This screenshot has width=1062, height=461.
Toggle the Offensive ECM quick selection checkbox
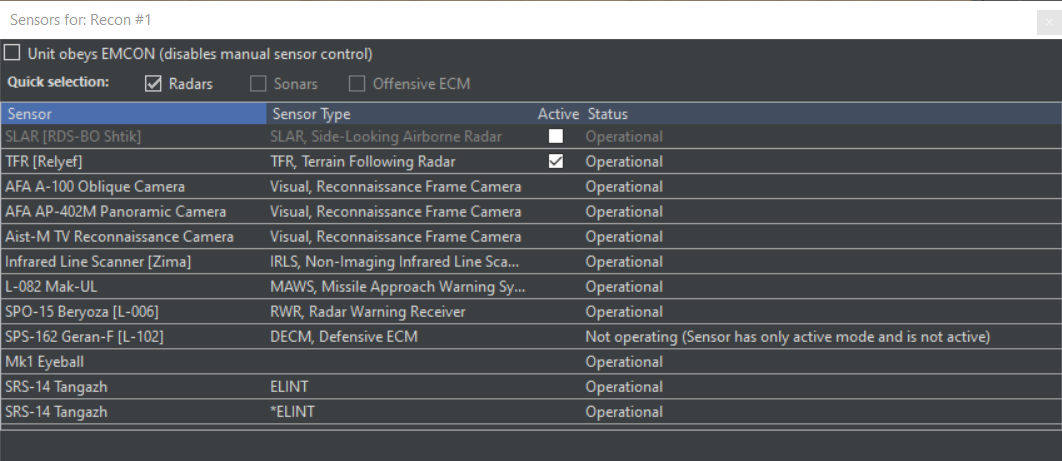tap(356, 84)
